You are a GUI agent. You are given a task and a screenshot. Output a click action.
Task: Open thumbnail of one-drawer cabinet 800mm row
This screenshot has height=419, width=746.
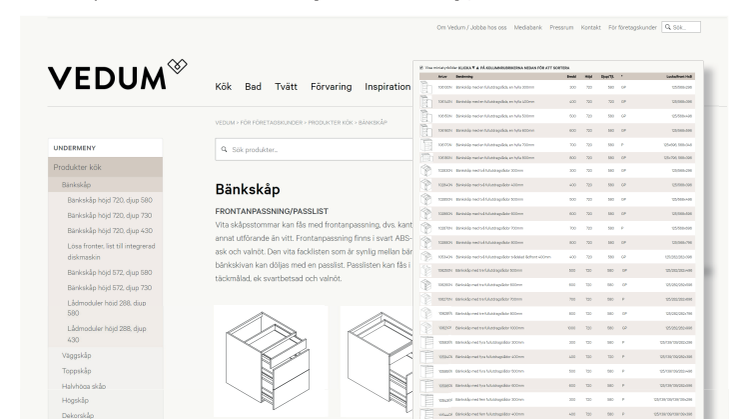426,157
